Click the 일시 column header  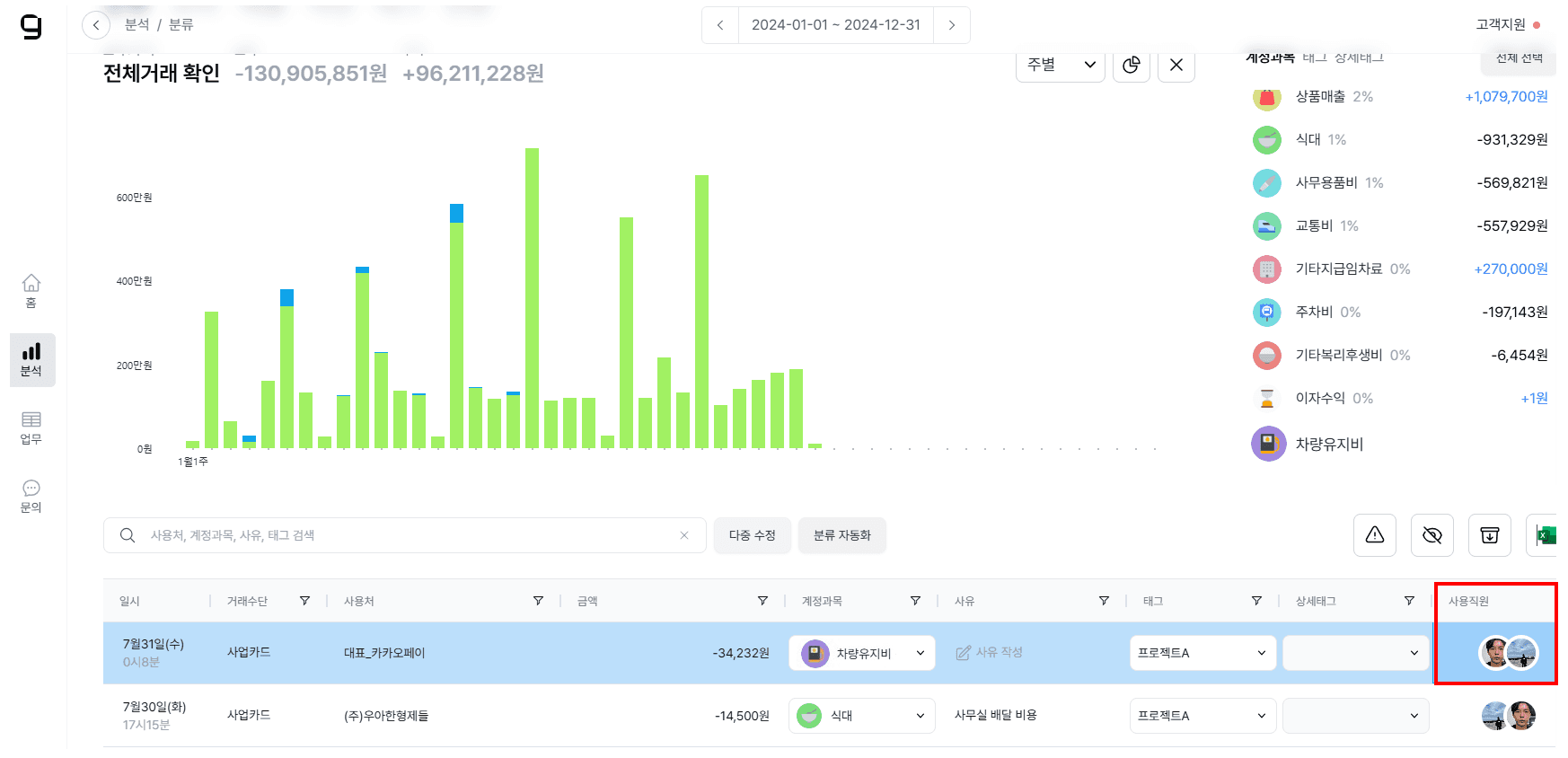point(129,601)
